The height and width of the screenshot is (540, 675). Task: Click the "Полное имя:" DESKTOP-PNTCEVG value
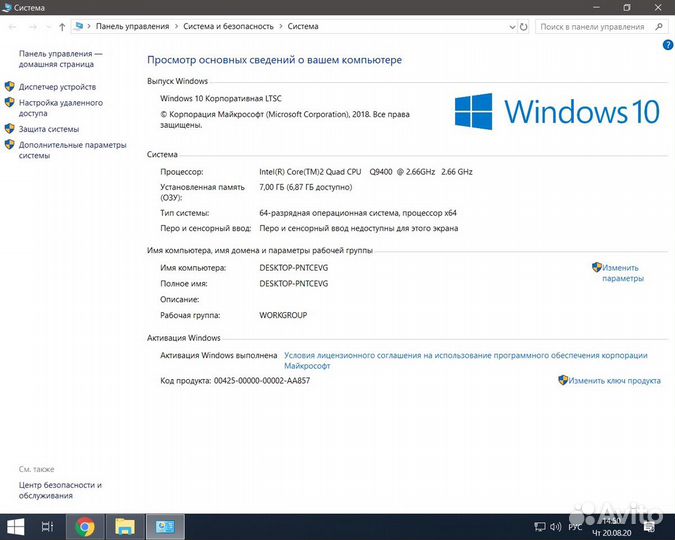tap(294, 284)
